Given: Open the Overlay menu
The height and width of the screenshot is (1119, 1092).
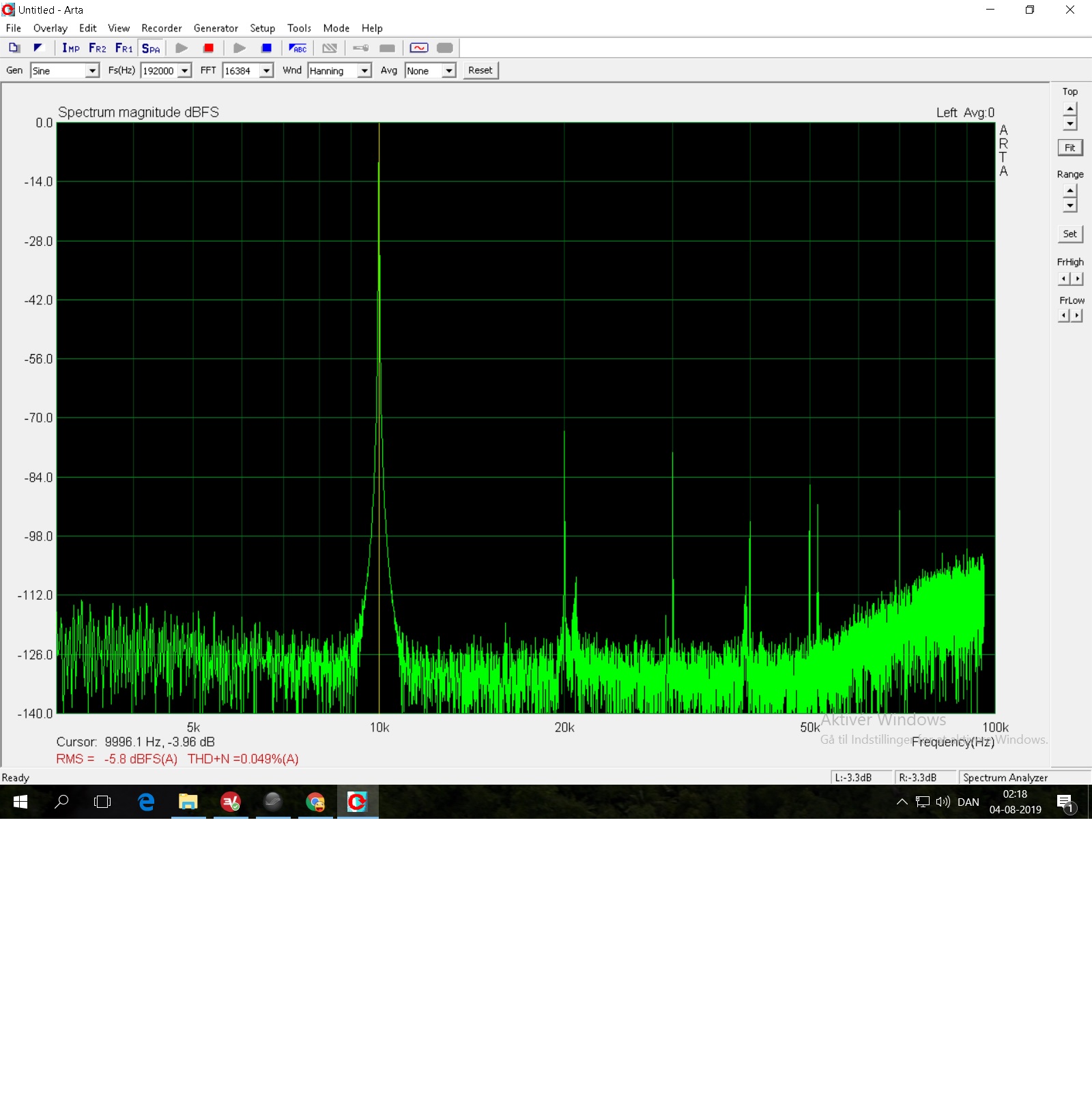Looking at the screenshot, I should [50, 28].
